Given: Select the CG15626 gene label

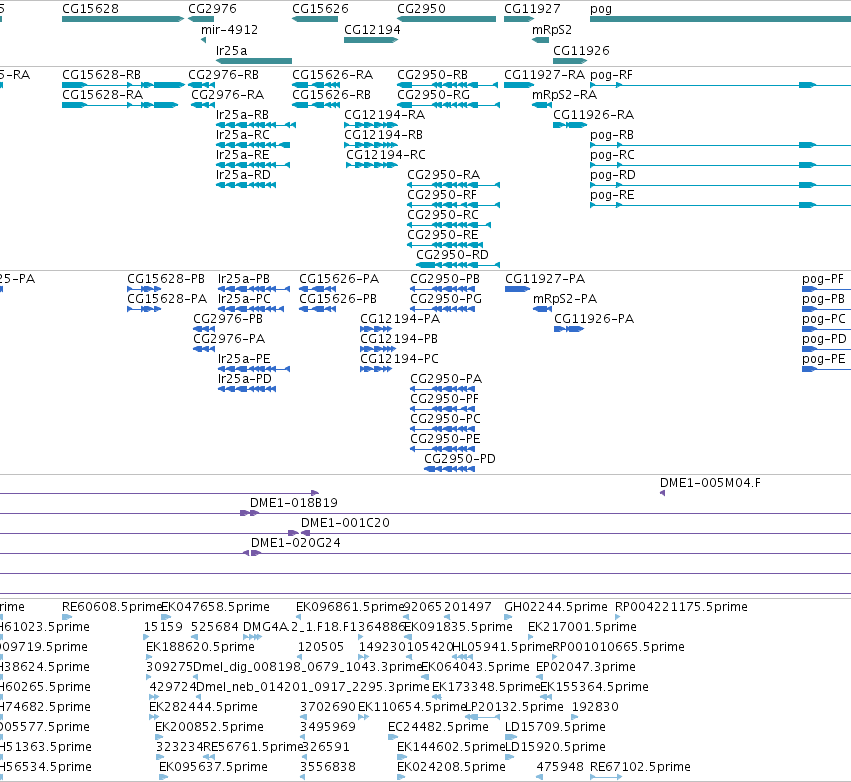Looking at the screenshot, I should [320, 9].
